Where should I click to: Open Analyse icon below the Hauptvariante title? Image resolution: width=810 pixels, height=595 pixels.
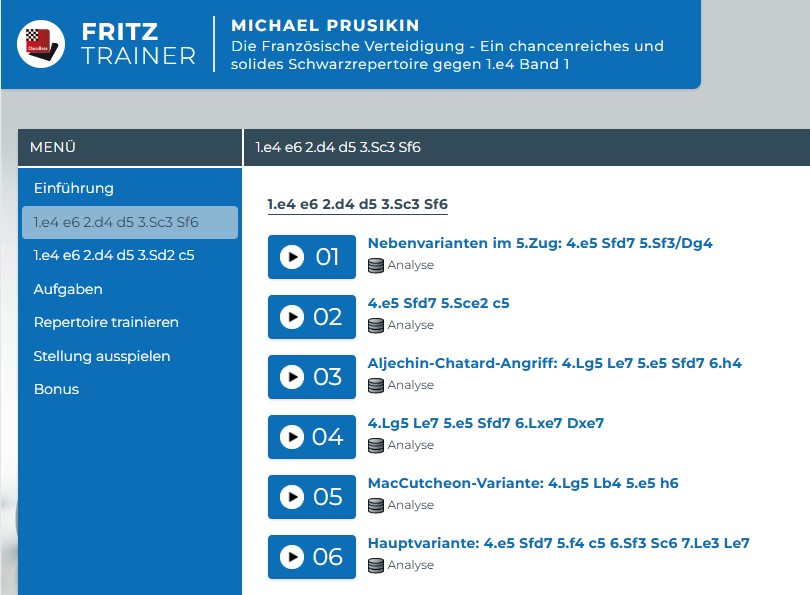(x=376, y=565)
